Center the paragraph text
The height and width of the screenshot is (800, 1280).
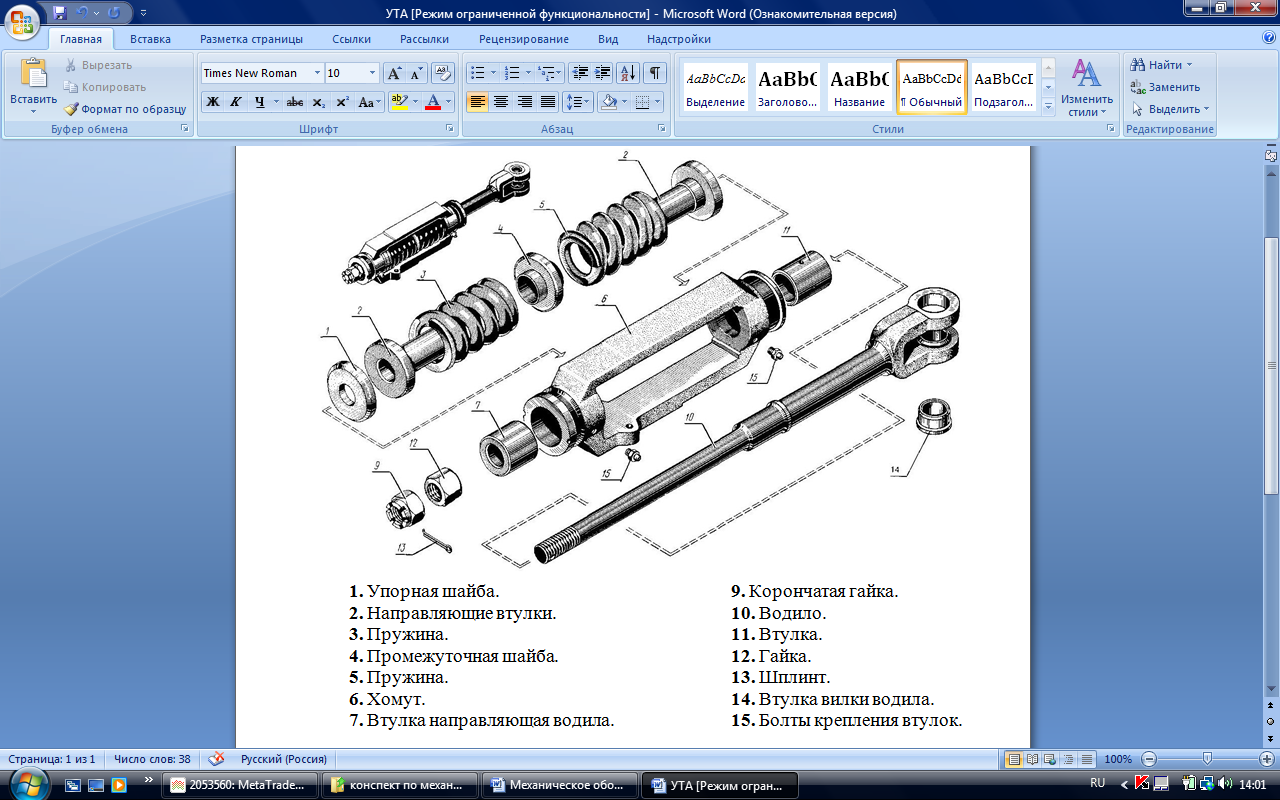coord(501,102)
